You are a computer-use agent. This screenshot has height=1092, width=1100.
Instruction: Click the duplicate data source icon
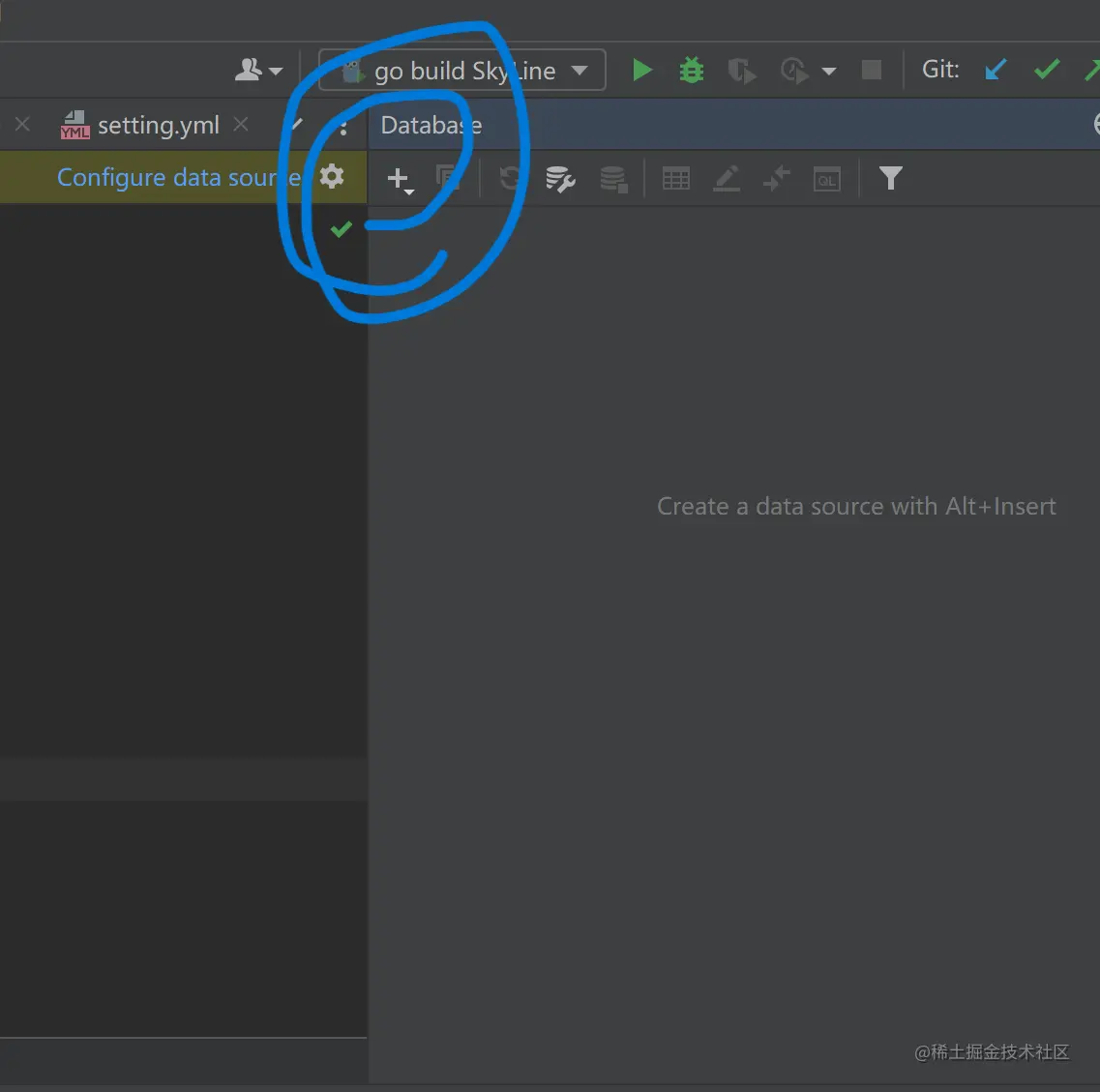[448, 178]
